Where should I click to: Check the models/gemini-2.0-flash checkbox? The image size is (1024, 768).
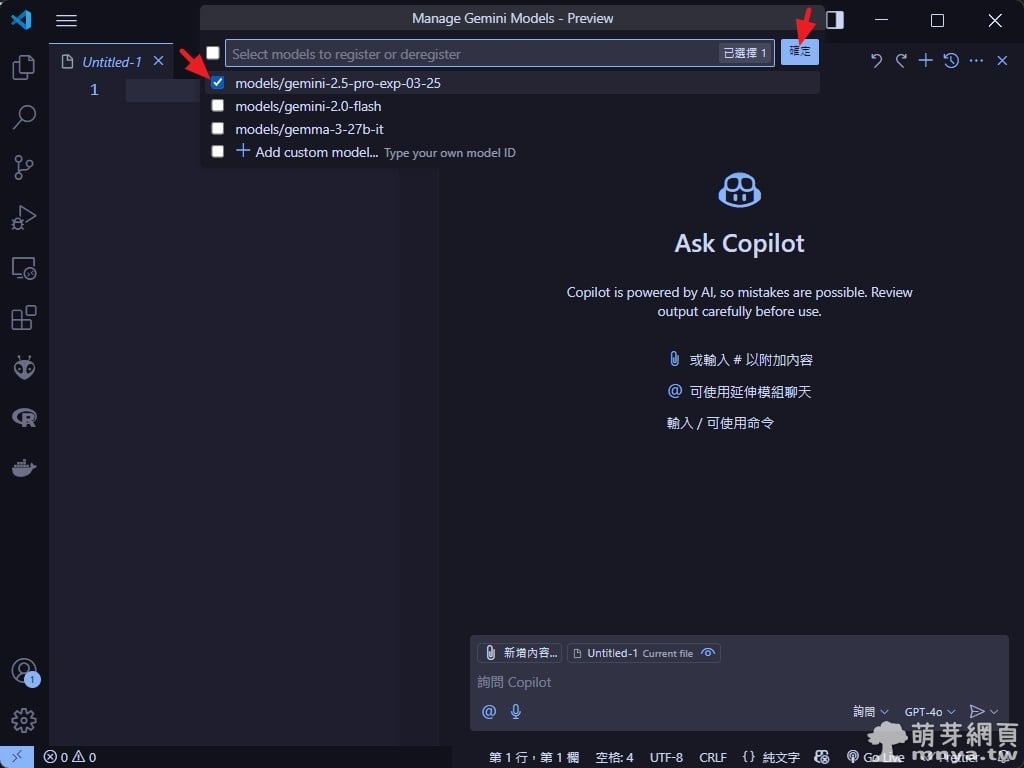pyautogui.click(x=218, y=106)
